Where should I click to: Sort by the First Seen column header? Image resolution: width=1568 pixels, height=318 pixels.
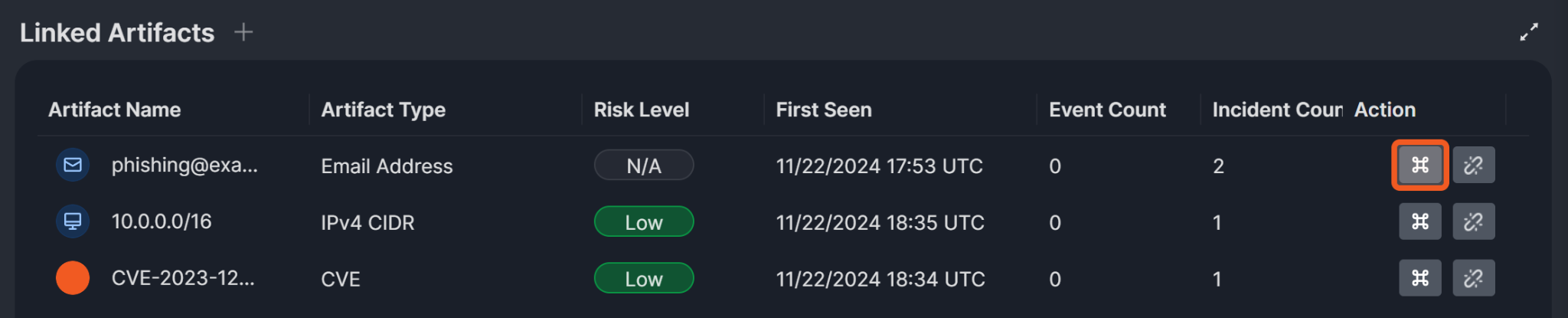[824, 110]
